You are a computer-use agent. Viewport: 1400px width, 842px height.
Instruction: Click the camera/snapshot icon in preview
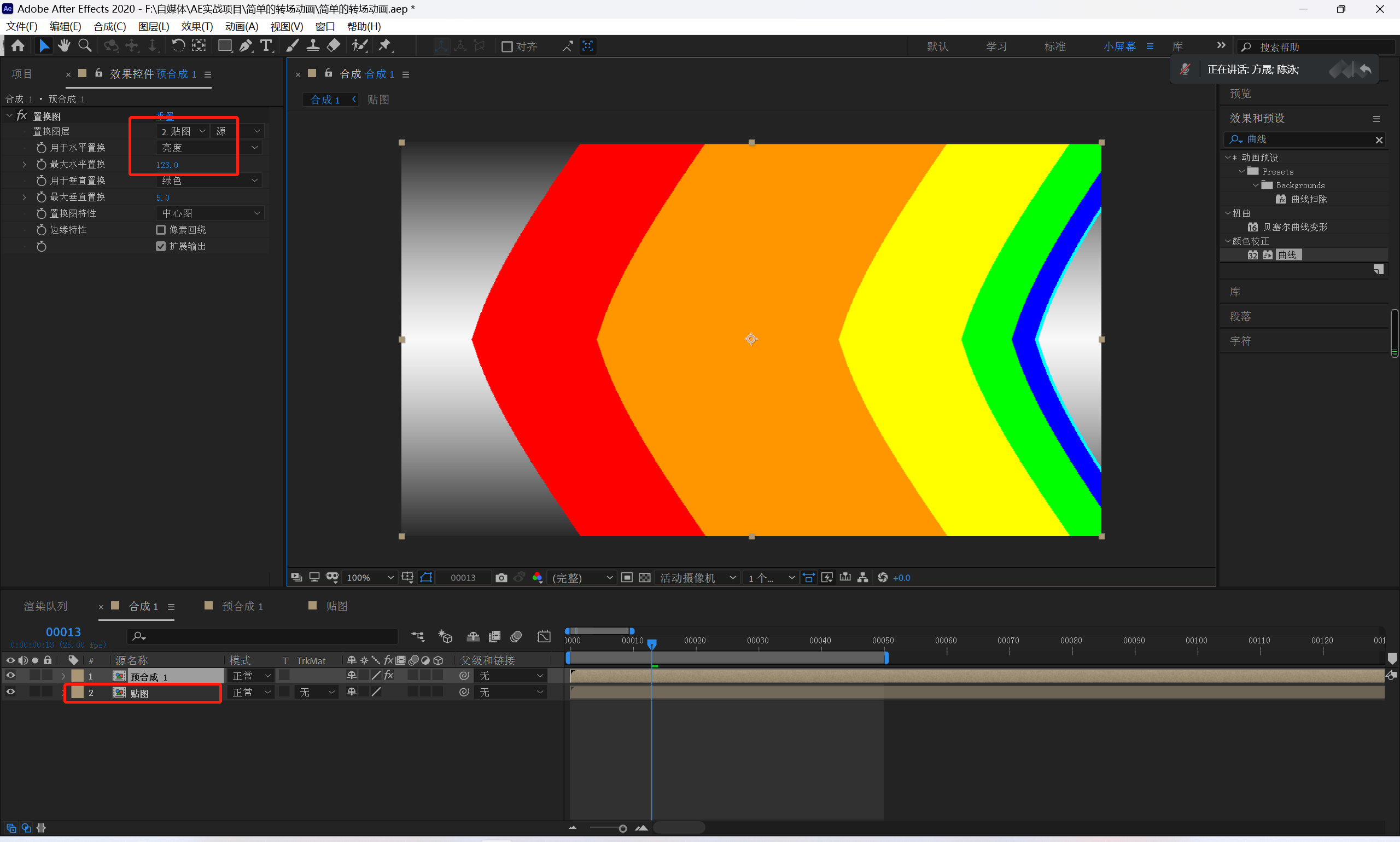[x=499, y=577]
